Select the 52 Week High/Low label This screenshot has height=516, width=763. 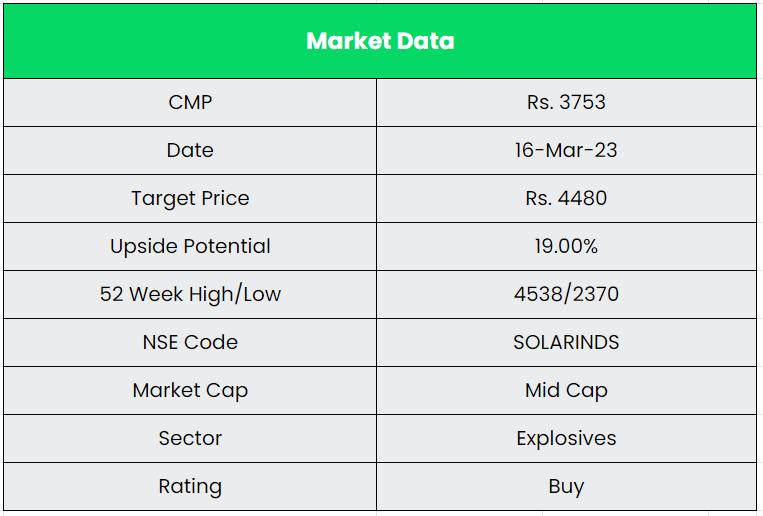[x=190, y=294]
